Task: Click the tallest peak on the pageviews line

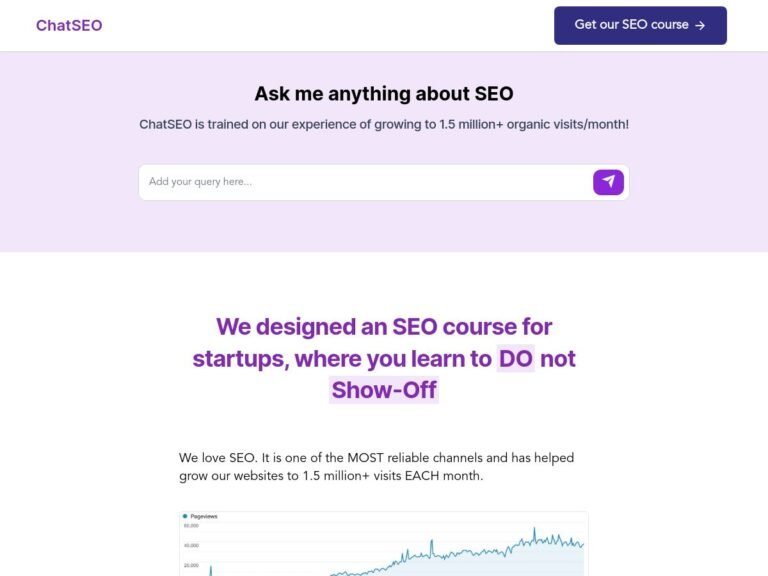Action: tap(534, 529)
